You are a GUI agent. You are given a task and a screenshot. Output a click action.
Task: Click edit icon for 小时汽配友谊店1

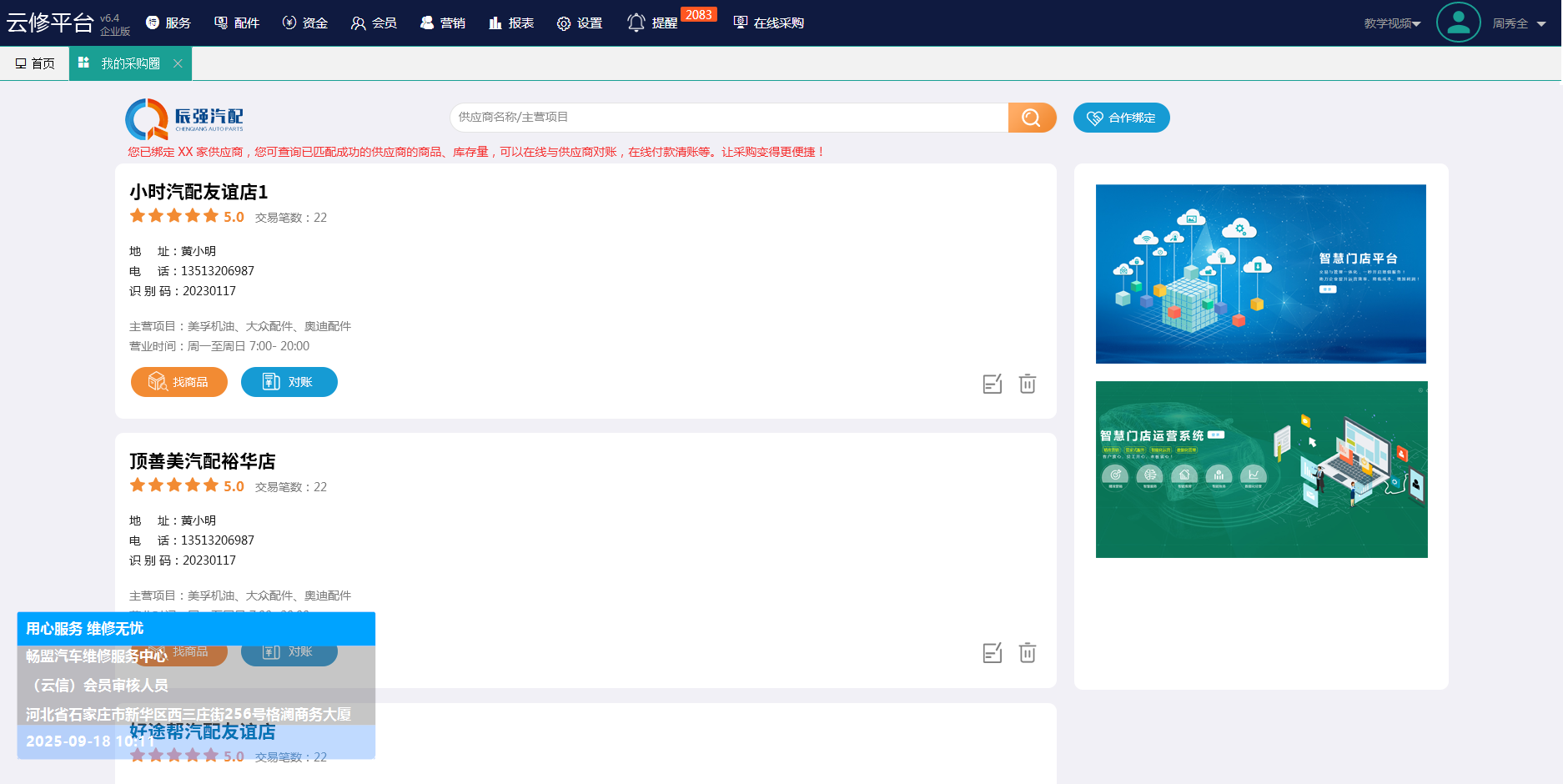point(992,384)
